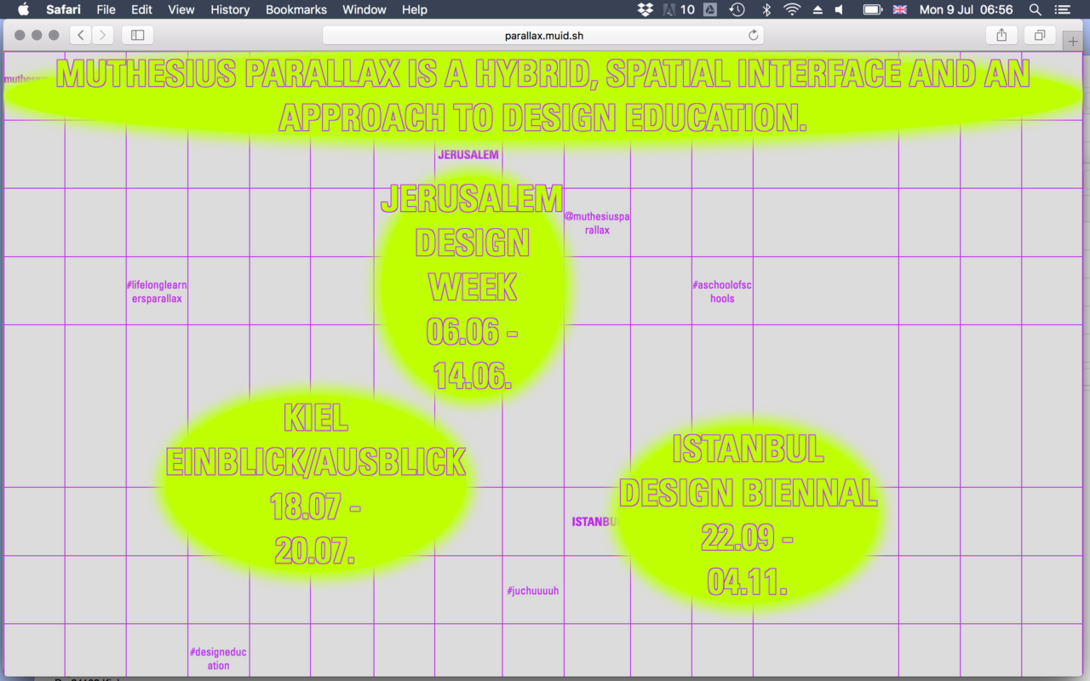The width and height of the screenshot is (1090, 681).
Task: Open the History menu
Action: (x=230, y=10)
